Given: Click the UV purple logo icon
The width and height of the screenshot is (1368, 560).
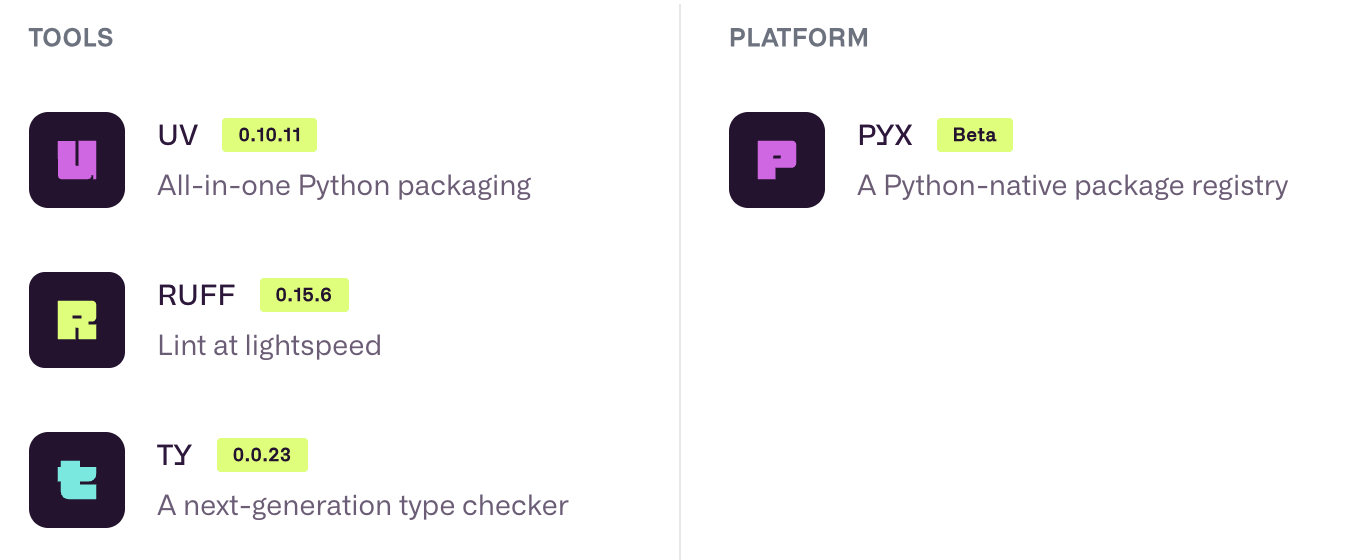Looking at the screenshot, I should 77,160.
